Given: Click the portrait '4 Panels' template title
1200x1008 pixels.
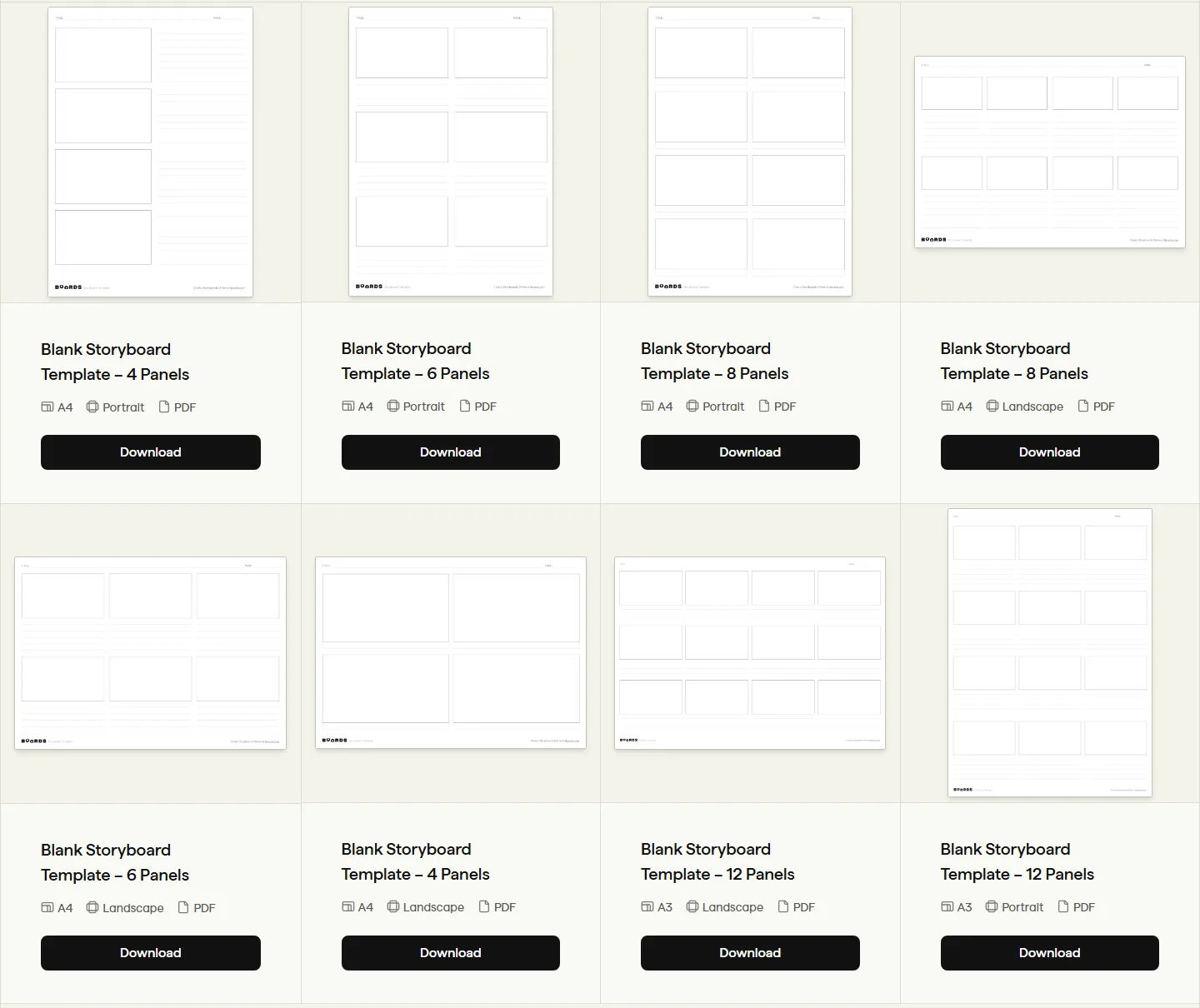Looking at the screenshot, I should 115,362.
